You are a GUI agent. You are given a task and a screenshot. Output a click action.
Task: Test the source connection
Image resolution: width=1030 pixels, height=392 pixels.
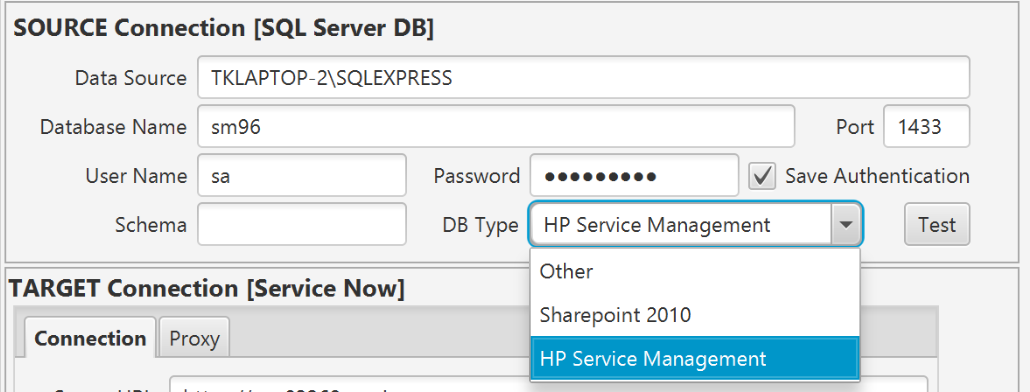(x=937, y=225)
